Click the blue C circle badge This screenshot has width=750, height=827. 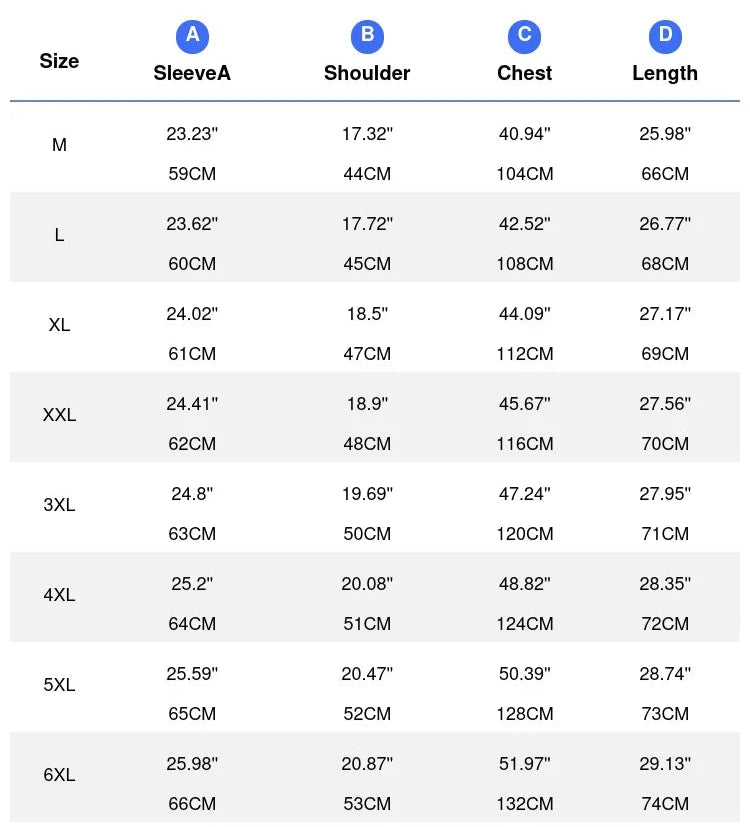[x=524, y=37]
